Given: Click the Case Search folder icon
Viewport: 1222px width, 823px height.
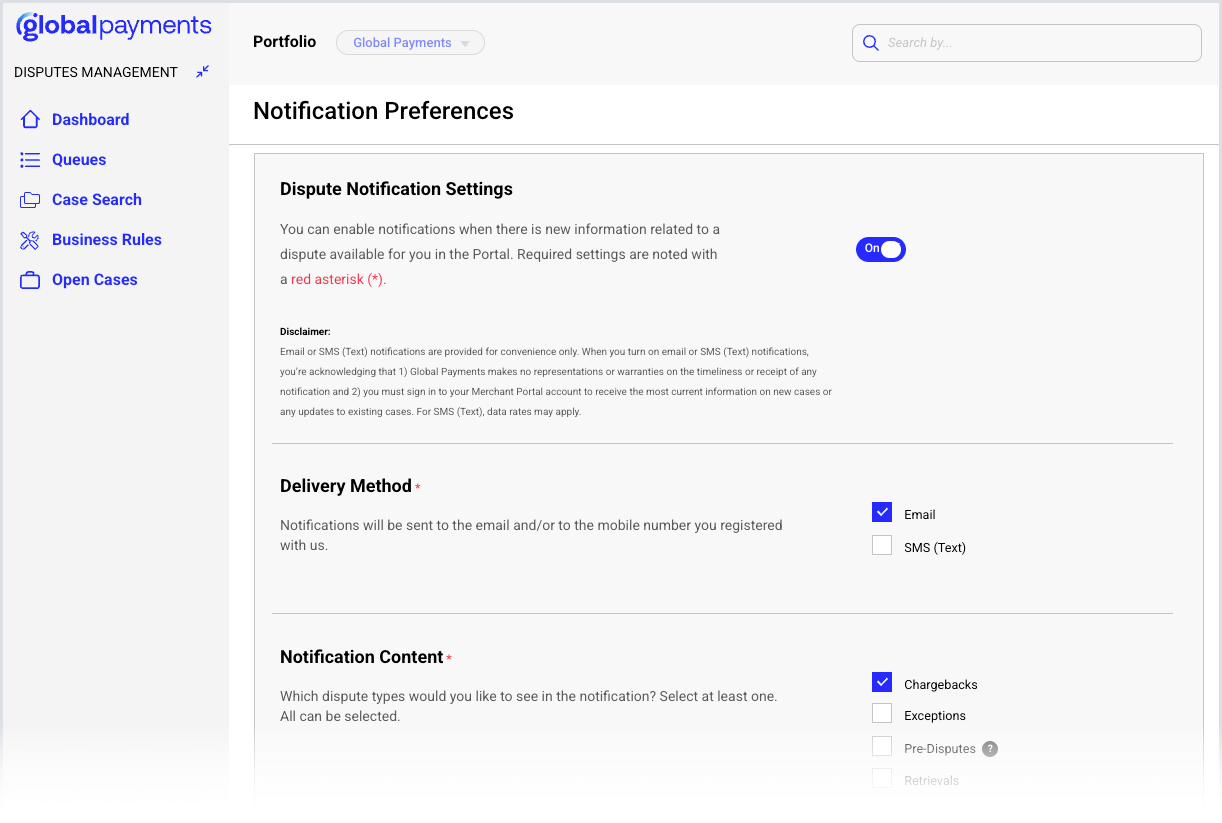Looking at the screenshot, I should pos(30,200).
